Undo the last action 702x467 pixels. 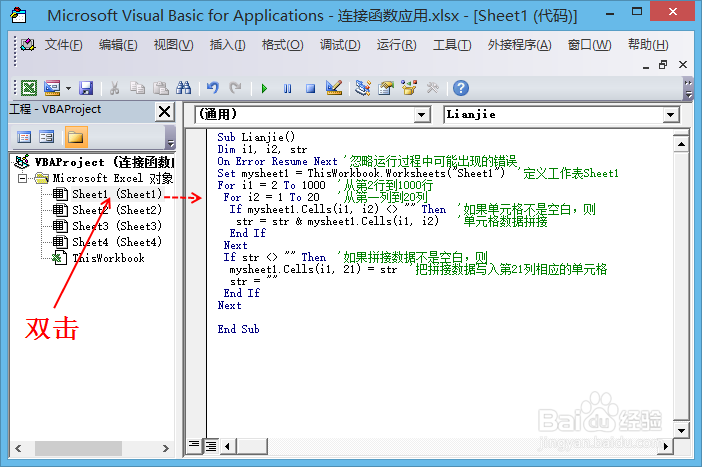(x=213, y=88)
